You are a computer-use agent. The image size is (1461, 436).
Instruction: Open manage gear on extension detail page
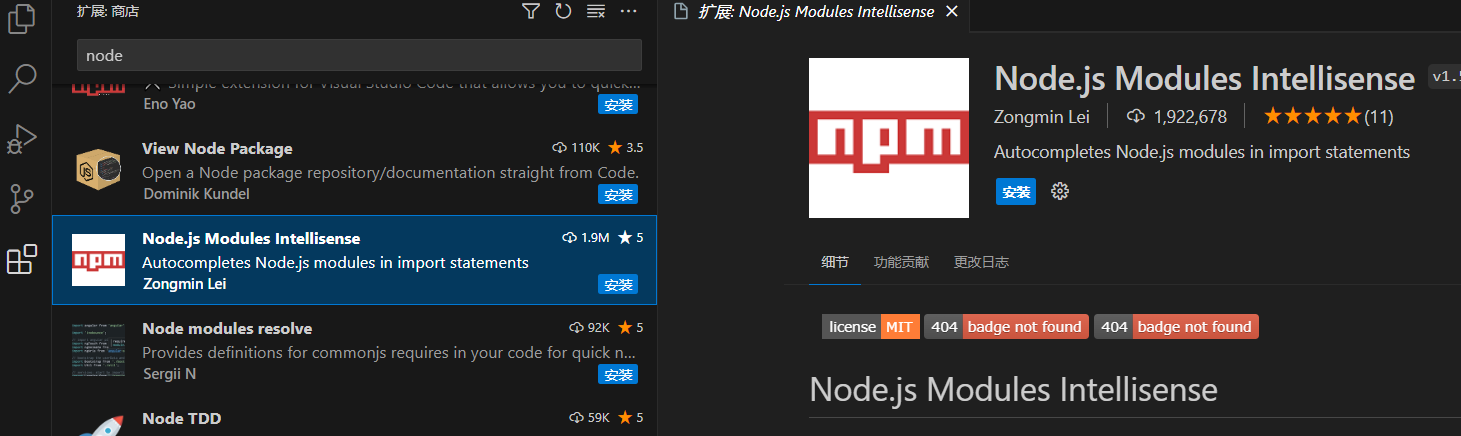coord(1060,191)
